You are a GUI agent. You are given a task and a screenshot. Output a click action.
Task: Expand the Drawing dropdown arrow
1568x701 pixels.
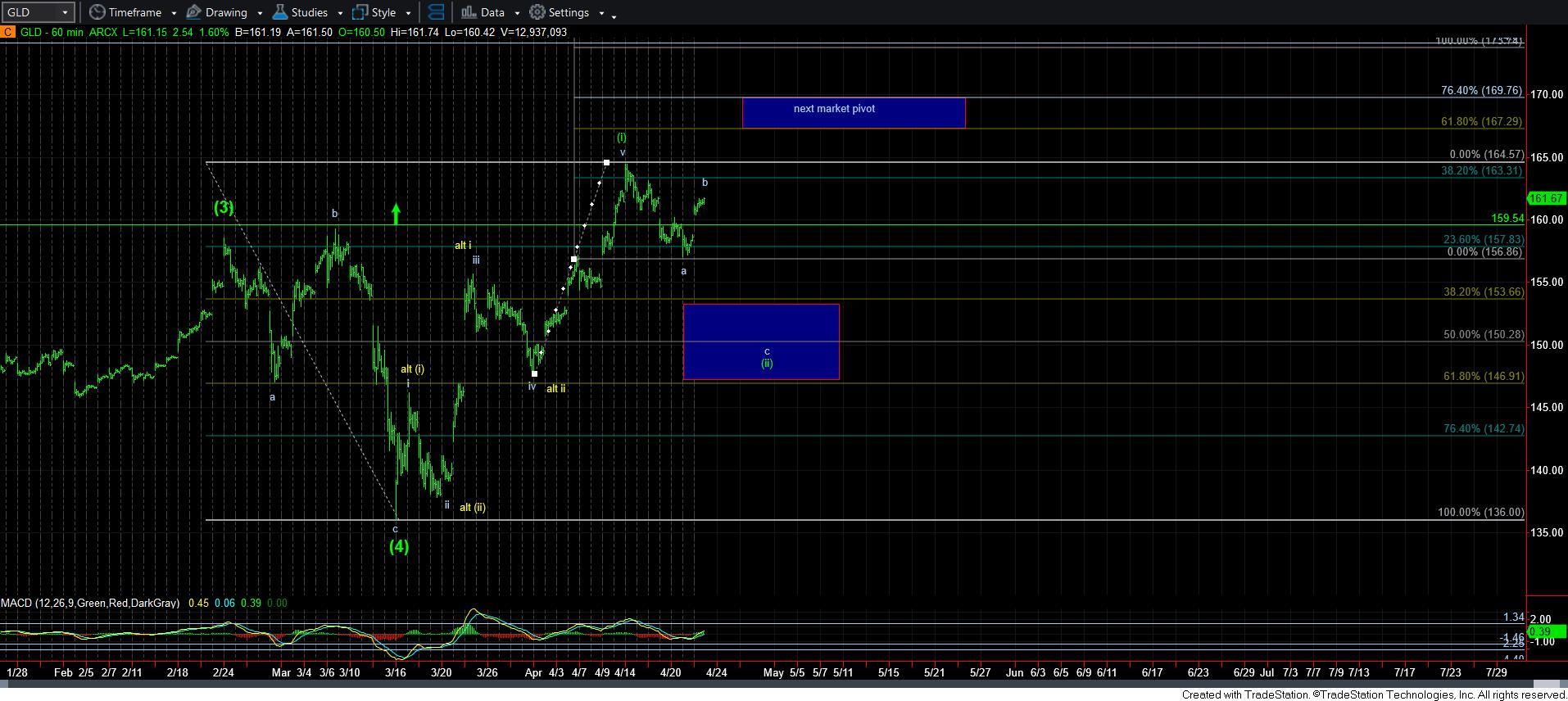pos(260,13)
